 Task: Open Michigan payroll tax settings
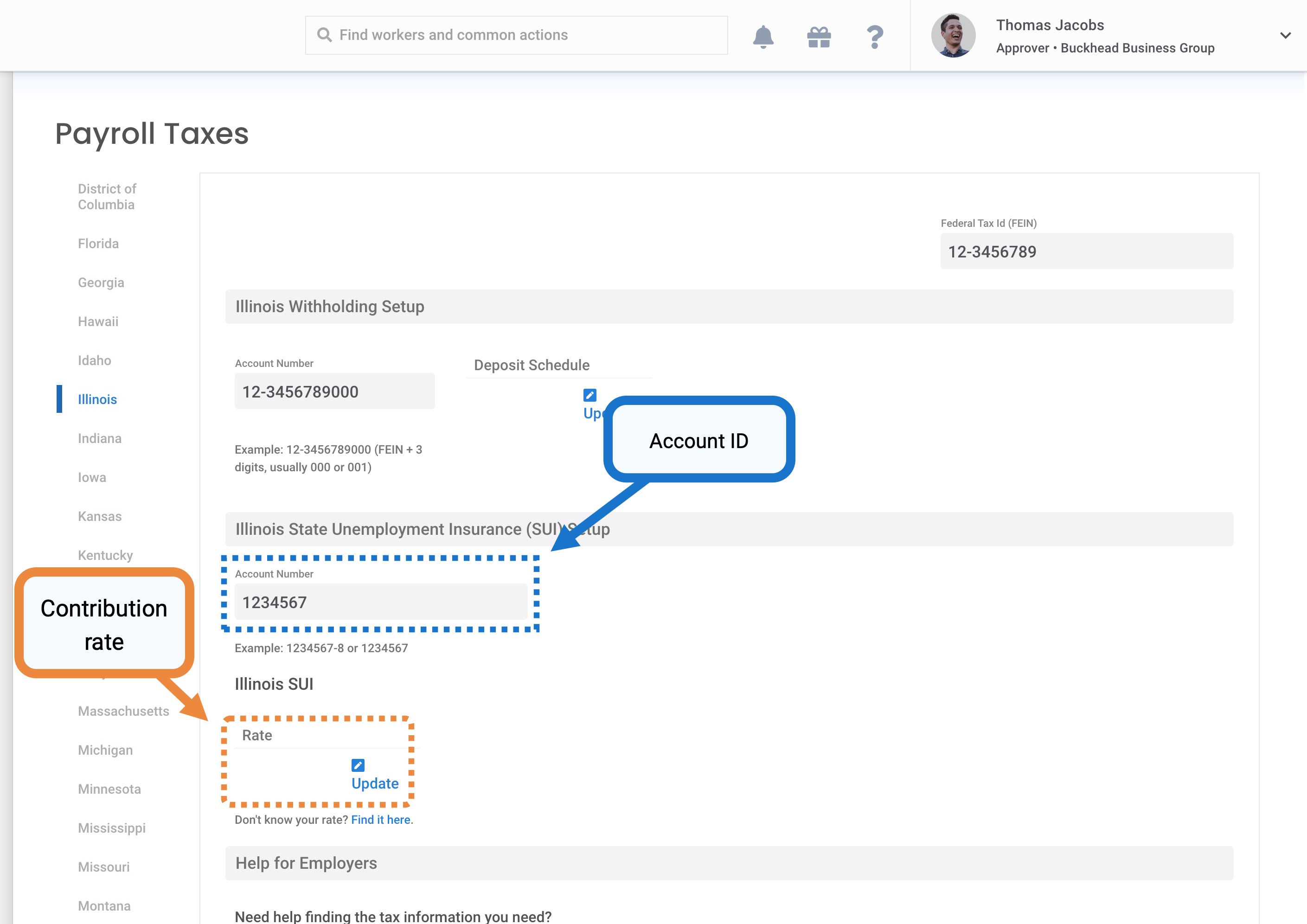pos(105,751)
